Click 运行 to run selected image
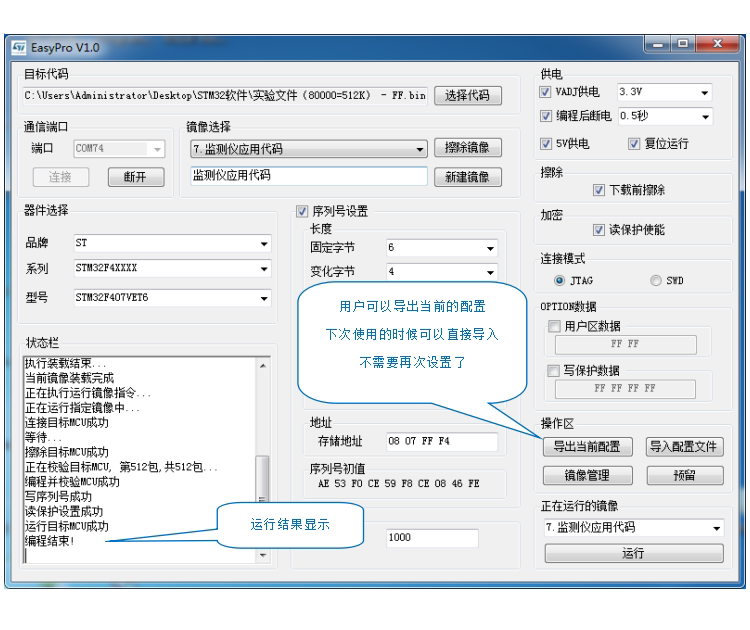The height and width of the screenshot is (630, 750). click(634, 553)
